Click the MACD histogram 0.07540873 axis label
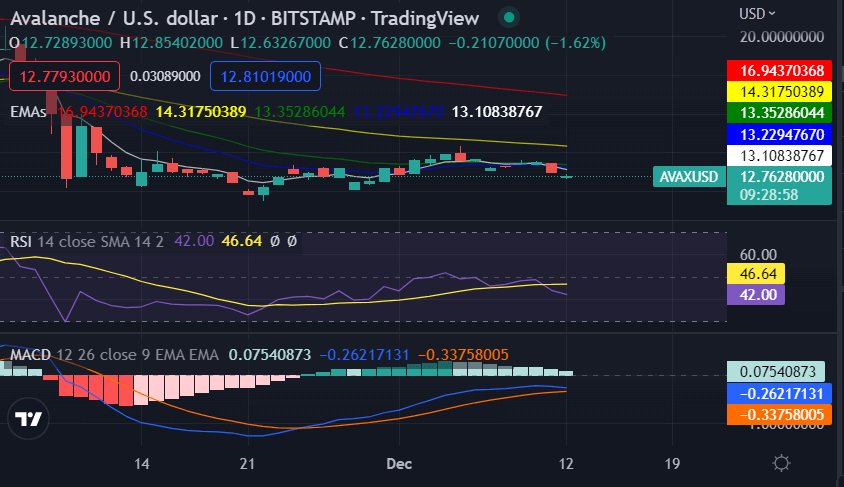The image size is (844, 487). (x=776, y=371)
